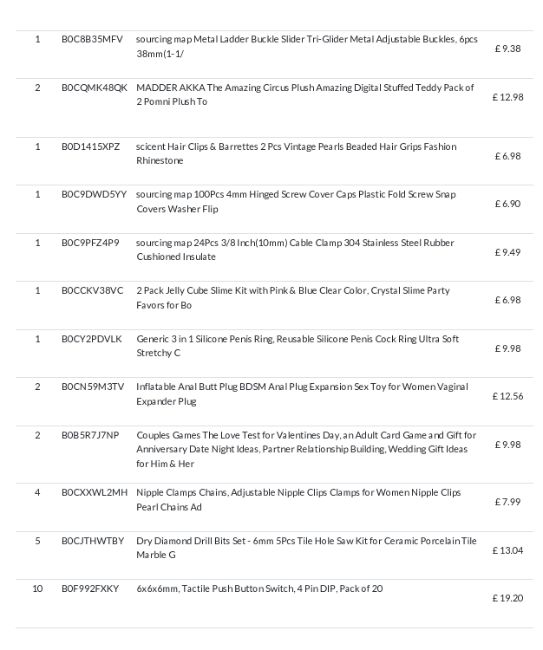The height and width of the screenshot is (650, 543).
Task: Click product code B0C9DWD5YY
Action: pos(94,194)
